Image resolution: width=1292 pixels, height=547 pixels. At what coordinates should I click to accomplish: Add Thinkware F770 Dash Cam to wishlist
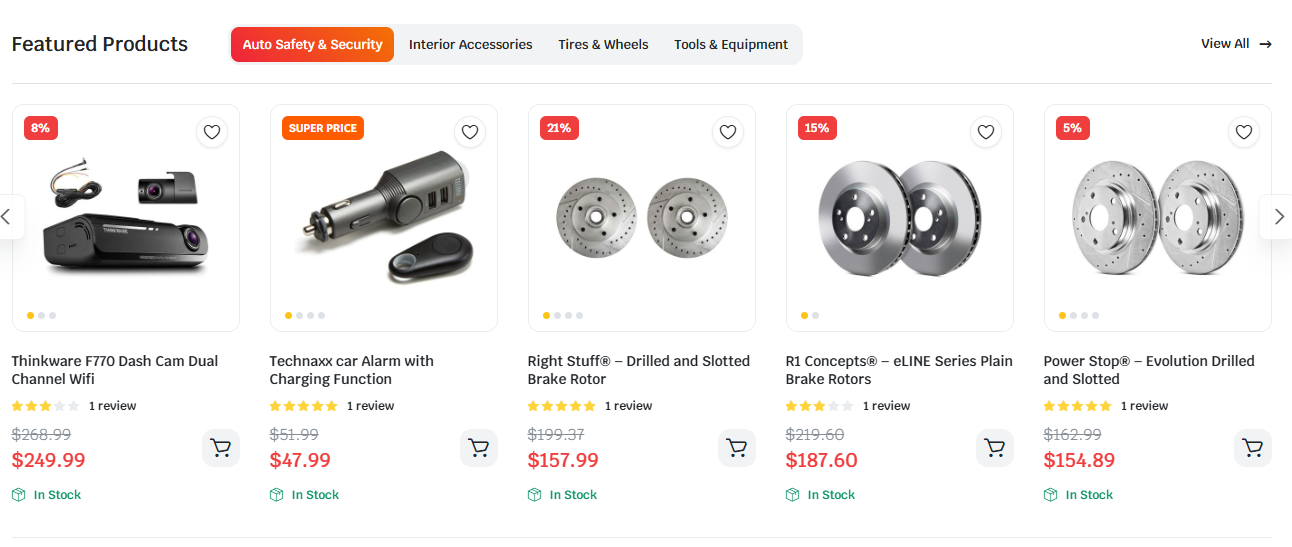(211, 132)
